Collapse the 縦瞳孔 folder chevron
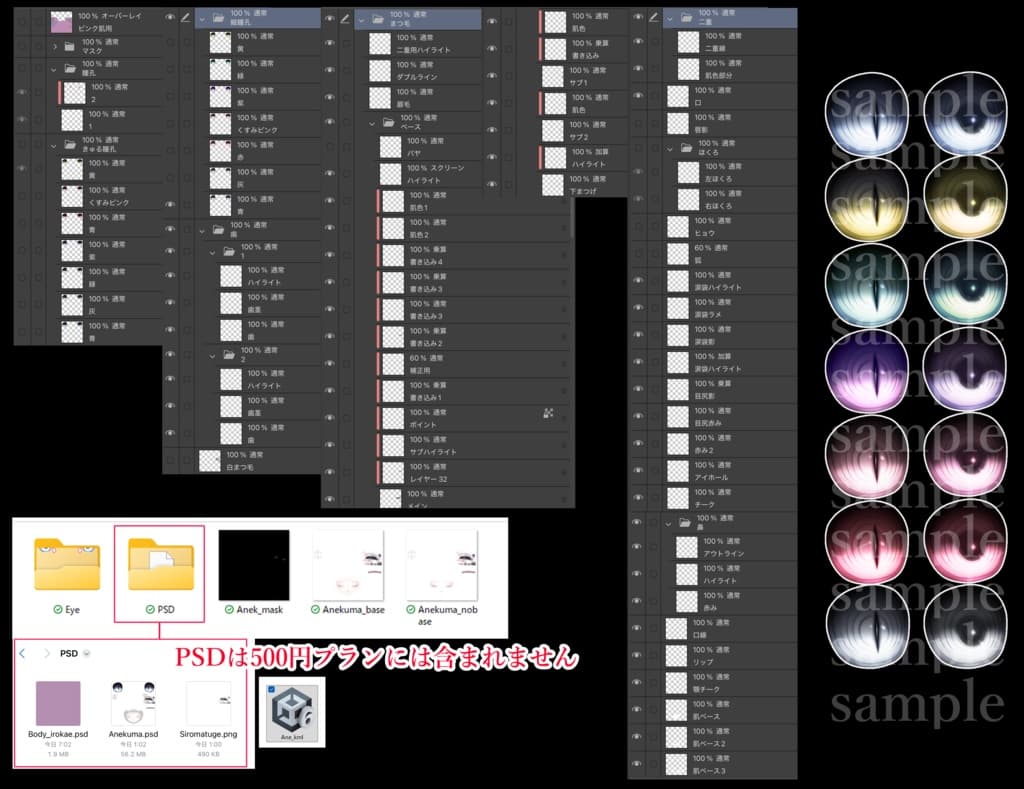This screenshot has width=1024, height=789. coord(202,18)
